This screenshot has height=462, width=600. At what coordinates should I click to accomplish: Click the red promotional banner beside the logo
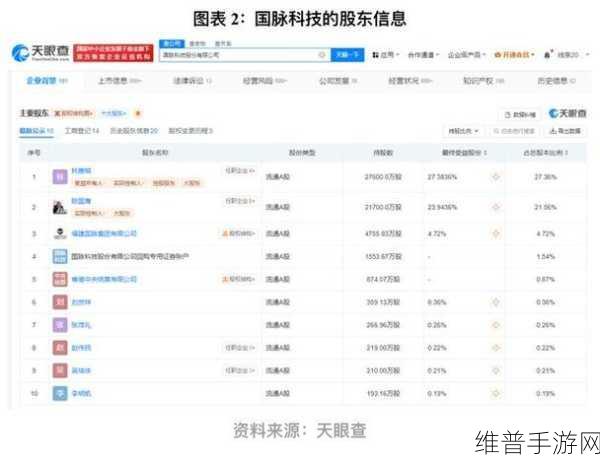click(x=113, y=53)
